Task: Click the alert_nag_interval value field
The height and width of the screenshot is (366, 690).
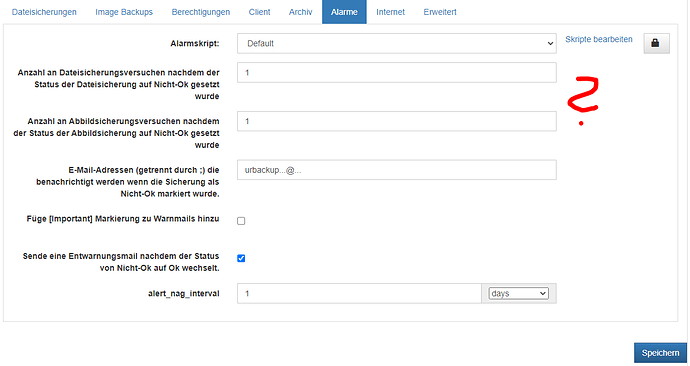Action: pyautogui.click(x=359, y=293)
